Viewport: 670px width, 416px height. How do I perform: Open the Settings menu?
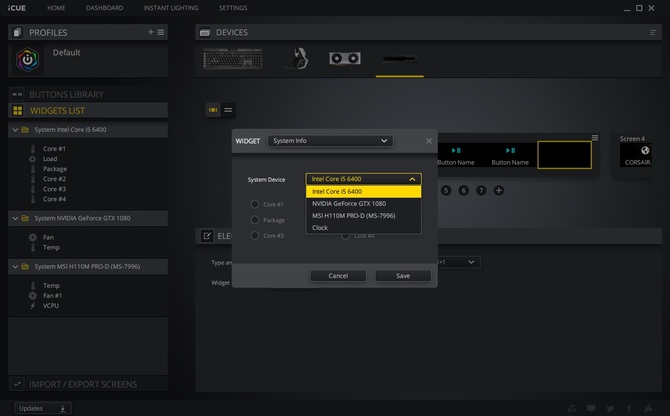233,8
